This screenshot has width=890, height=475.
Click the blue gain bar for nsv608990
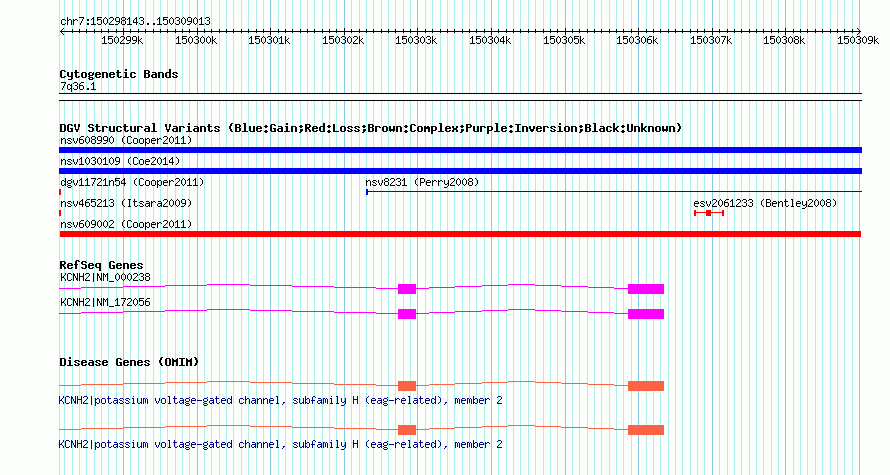click(460, 150)
